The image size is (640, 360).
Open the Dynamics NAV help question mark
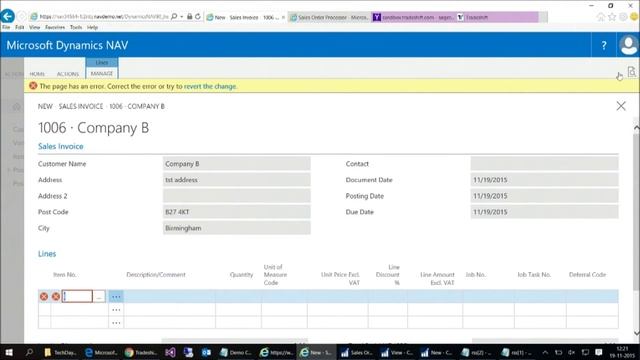(x=604, y=45)
